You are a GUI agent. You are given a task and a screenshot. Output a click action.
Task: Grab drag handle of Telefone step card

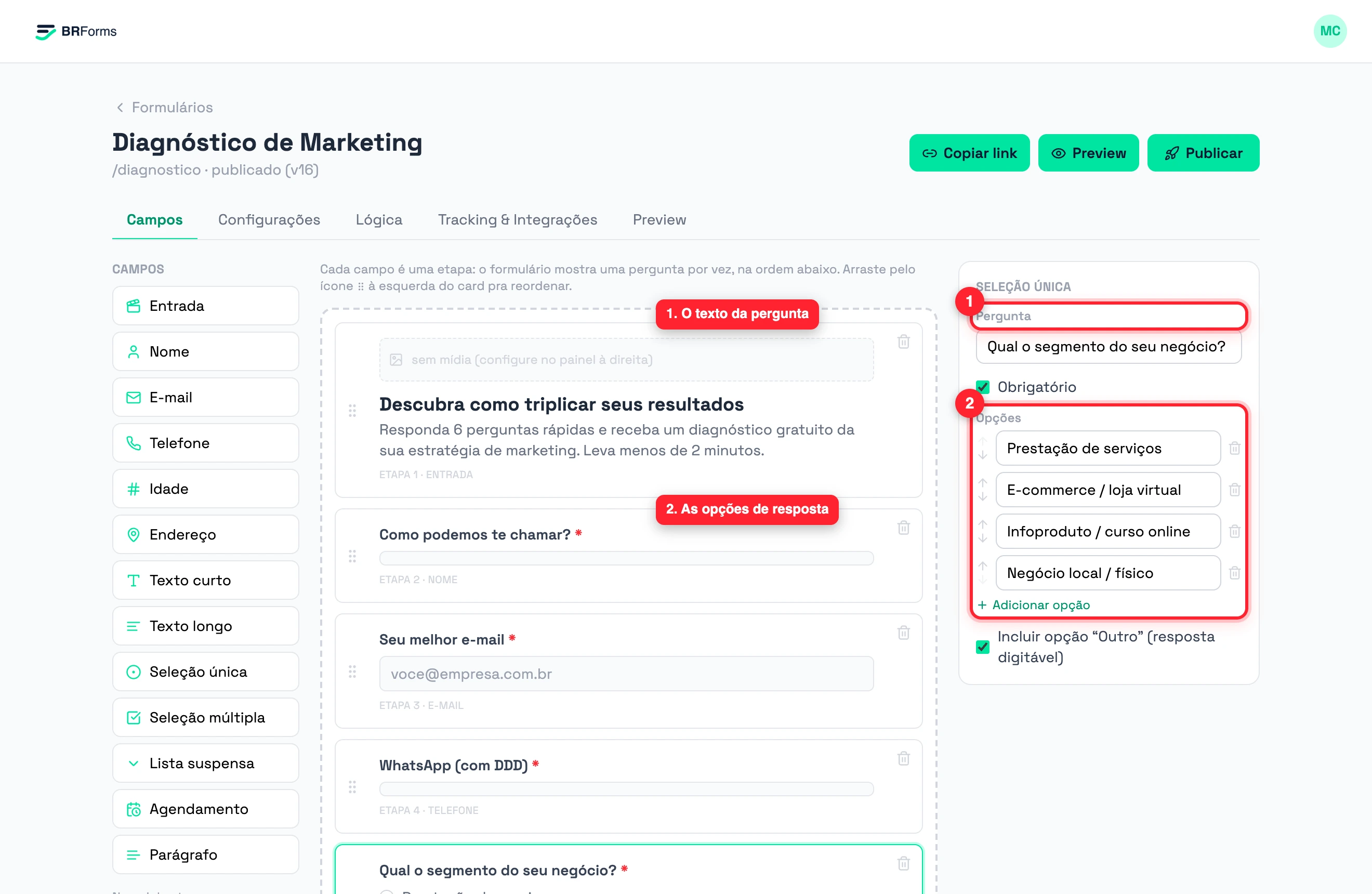(x=352, y=787)
